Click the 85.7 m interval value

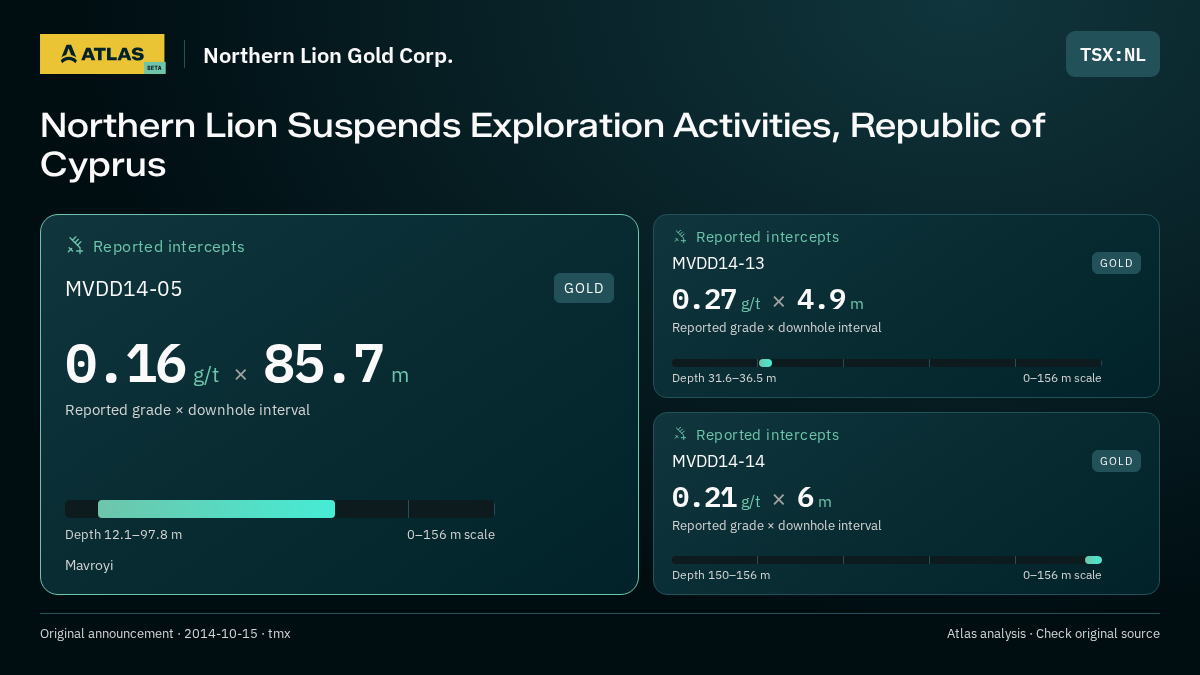pos(336,365)
